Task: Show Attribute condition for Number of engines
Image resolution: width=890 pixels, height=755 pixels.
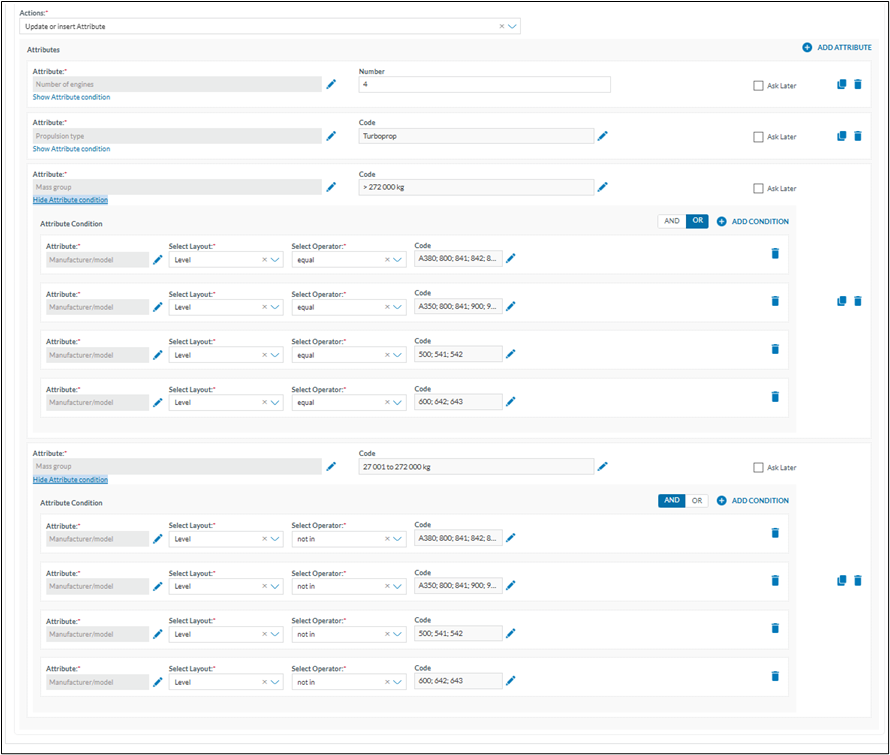Action: [x=71, y=97]
